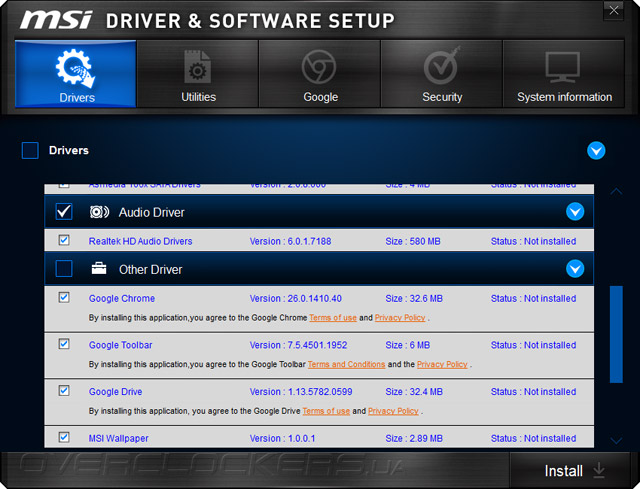The width and height of the screenshot is (640, 489).
Task: Click Google Drive's Status : Not installed text
Action: [533, 391]
